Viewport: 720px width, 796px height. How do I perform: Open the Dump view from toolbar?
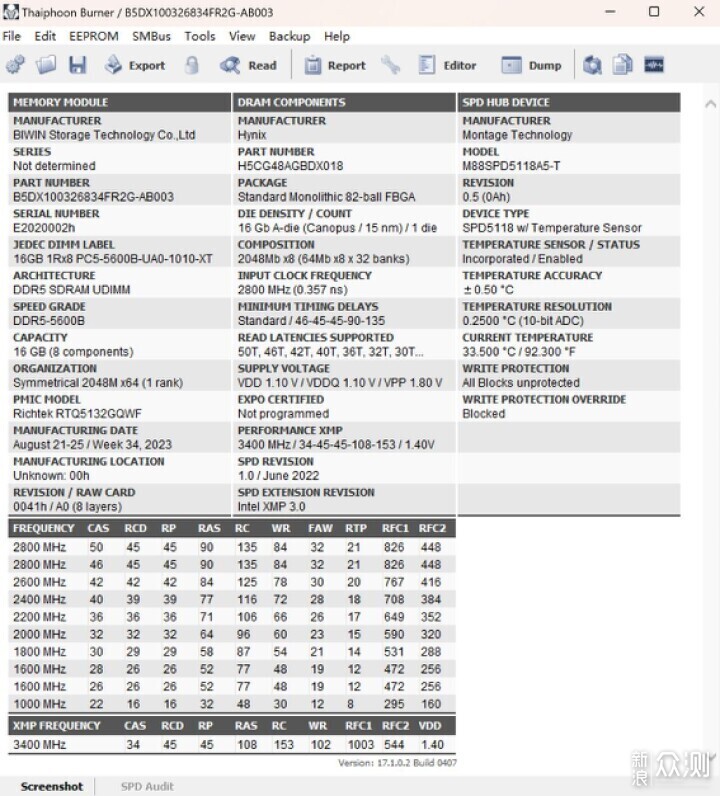click(x=531, y=65)
